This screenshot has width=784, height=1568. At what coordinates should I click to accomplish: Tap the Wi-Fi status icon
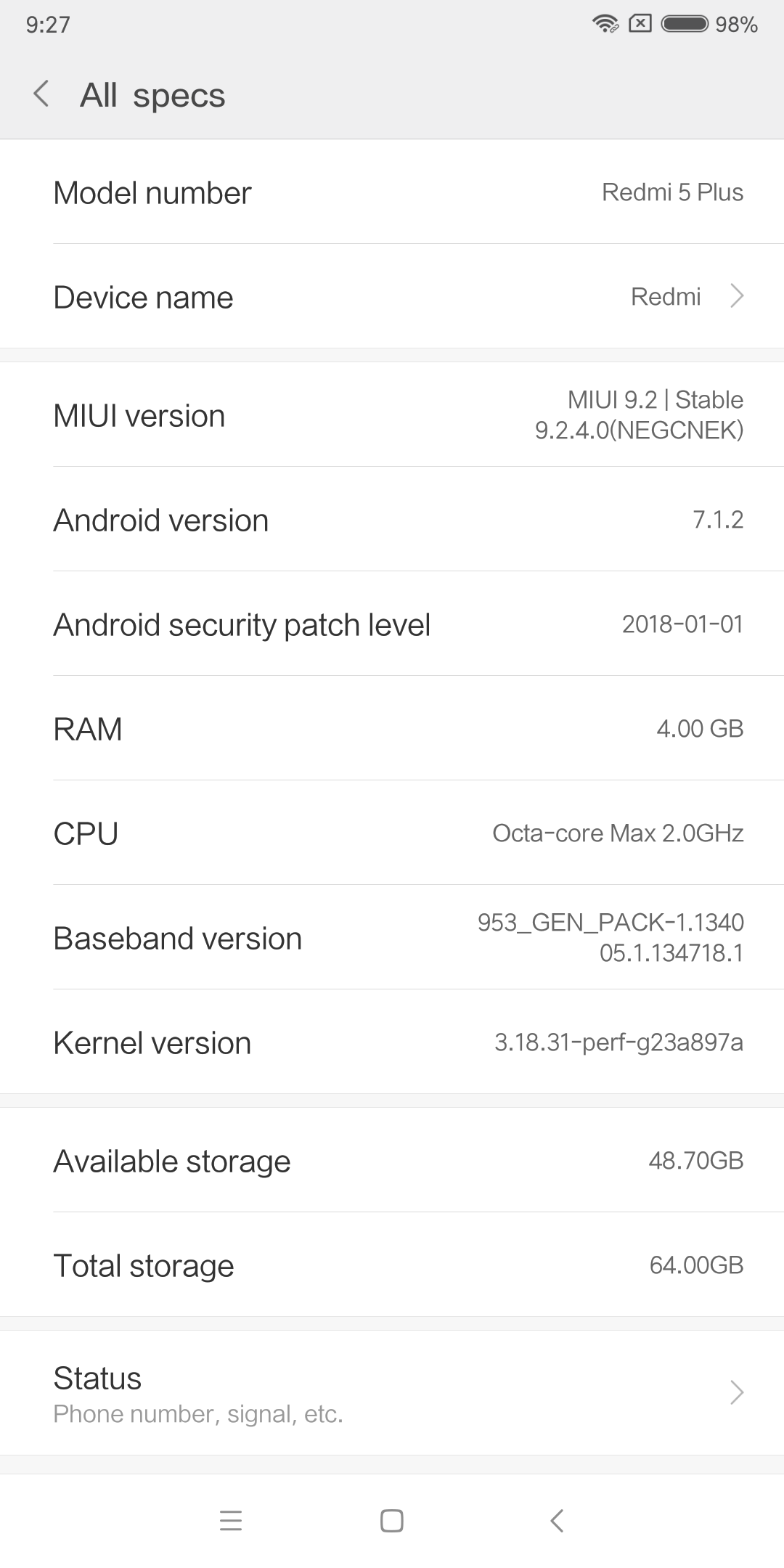[605, 24]
